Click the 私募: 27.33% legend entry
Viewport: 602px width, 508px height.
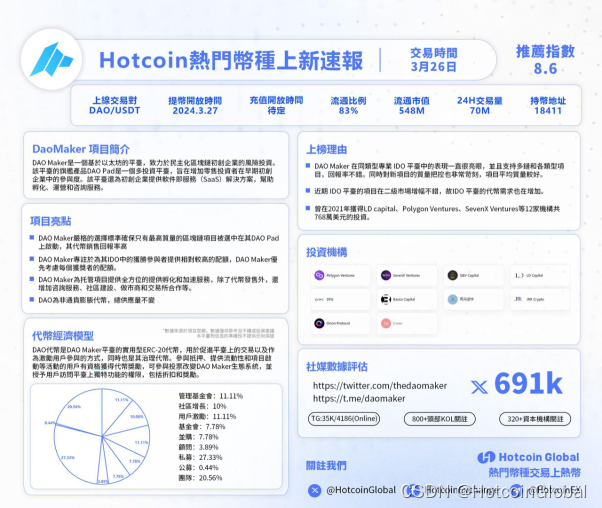(x=200, y=457)
